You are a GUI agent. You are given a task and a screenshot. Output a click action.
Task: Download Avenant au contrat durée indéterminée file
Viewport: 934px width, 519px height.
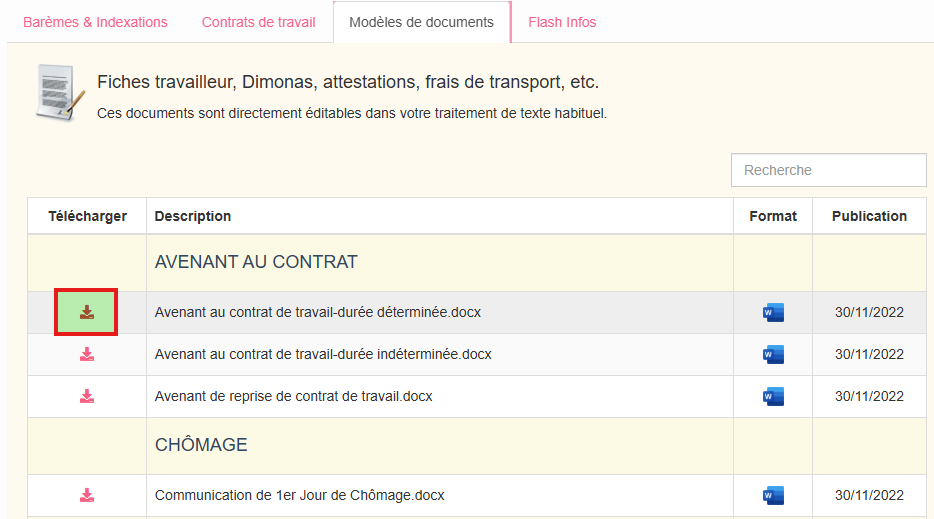[87, 355]
